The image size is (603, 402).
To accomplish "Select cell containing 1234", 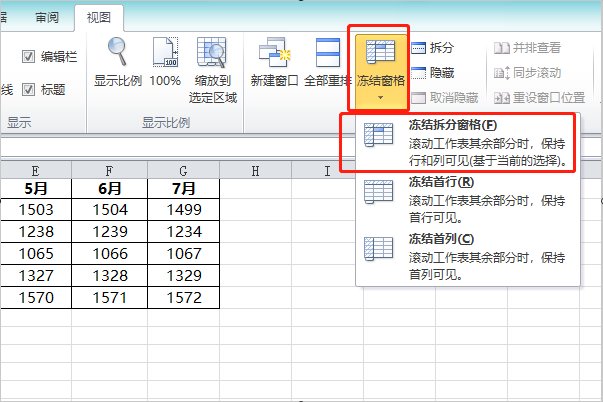I will tap(183, 232).
